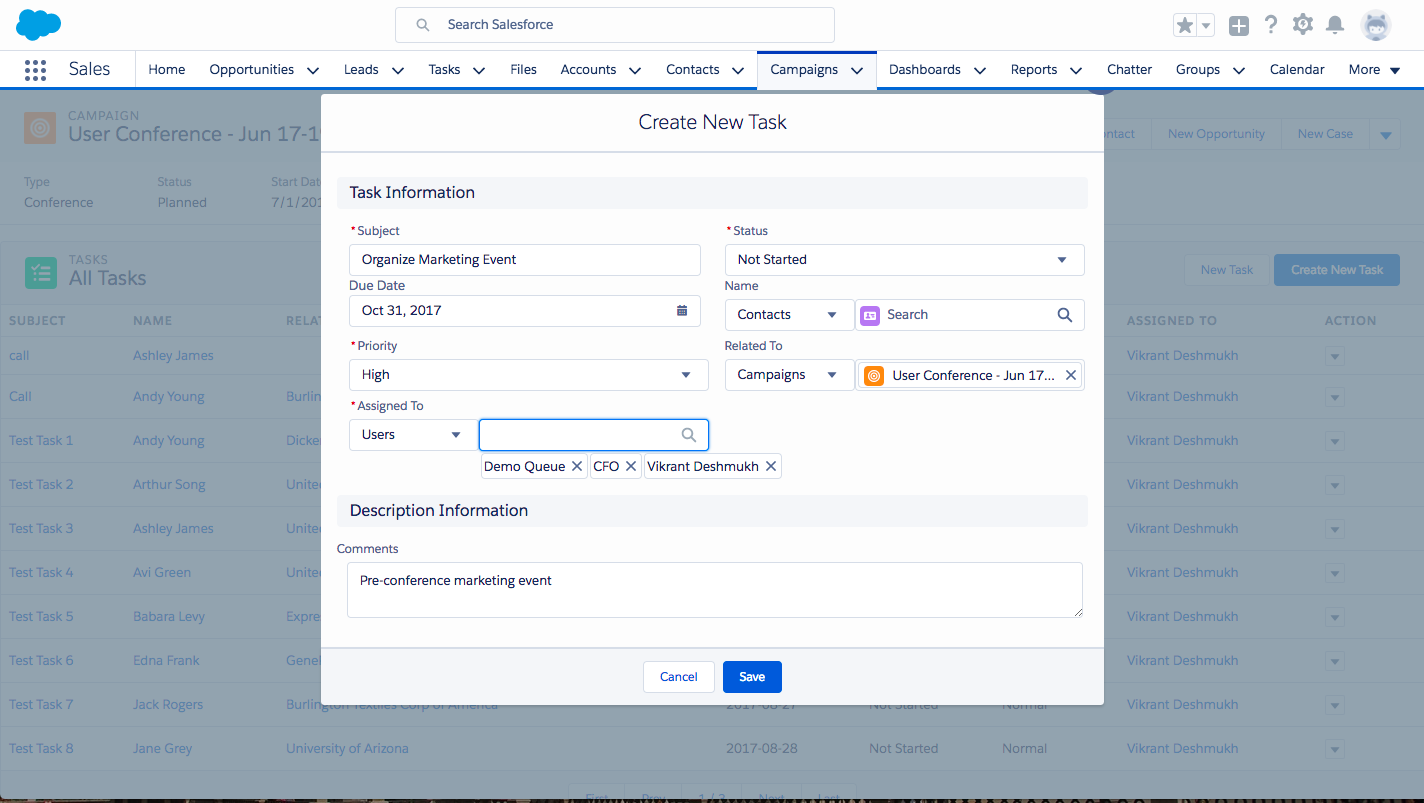Open Setup via the gear icon
Image resolution: width=1424 pixels, height=803 pixels.
(x=1303, y=24)
